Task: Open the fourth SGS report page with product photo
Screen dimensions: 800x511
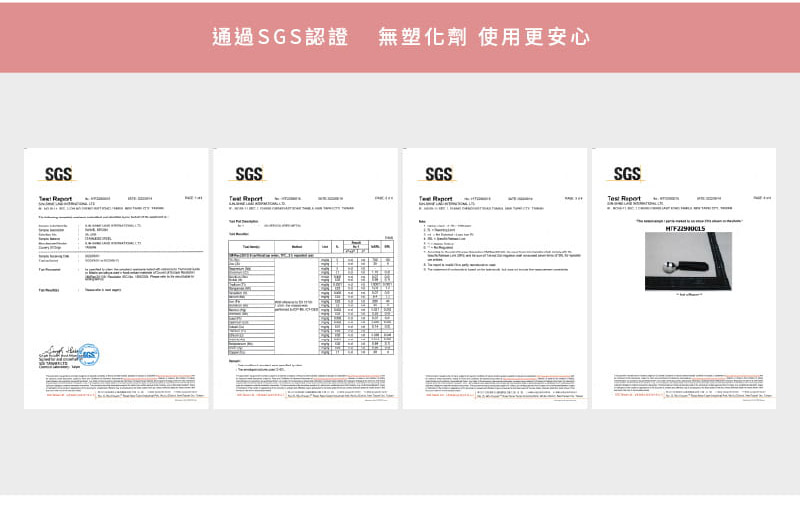Action: (x=684, y=278)
